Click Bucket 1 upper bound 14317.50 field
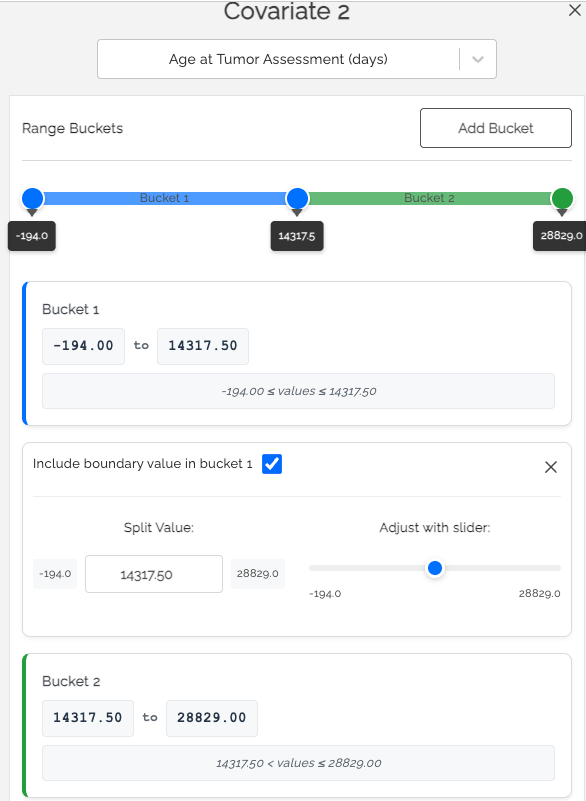Viewport: 586px width, 801px height. [x=203, y=346]
